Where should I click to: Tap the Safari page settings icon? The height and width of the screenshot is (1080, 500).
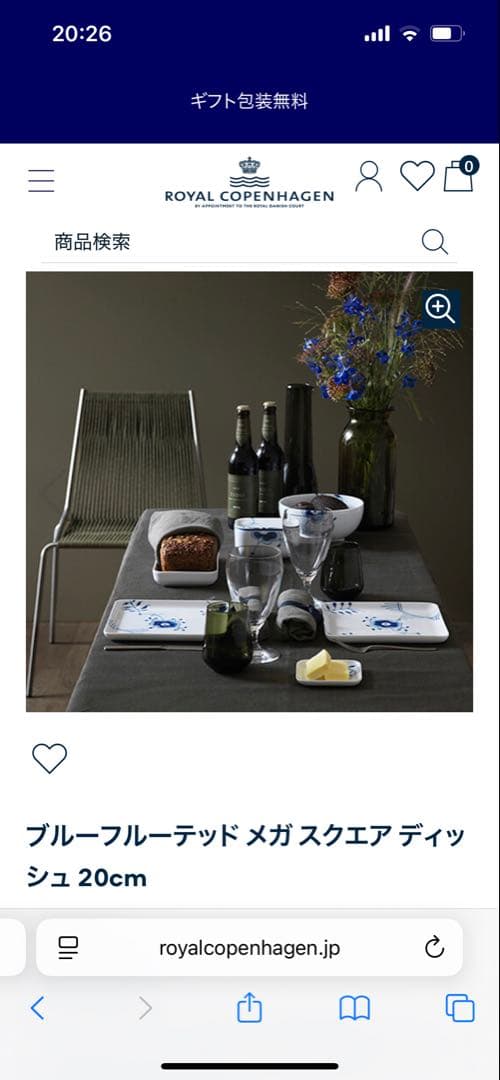(68, 948)
